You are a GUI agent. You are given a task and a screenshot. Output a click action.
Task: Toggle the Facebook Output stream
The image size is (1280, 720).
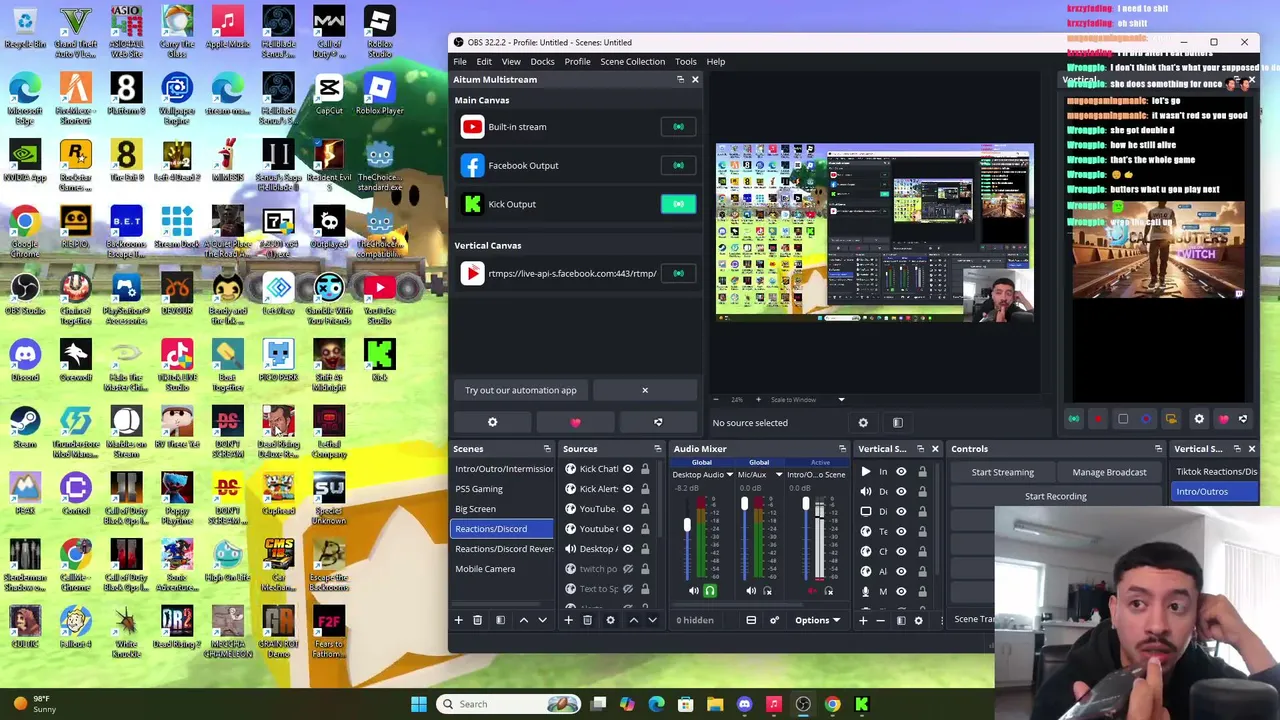click(678, 166)
